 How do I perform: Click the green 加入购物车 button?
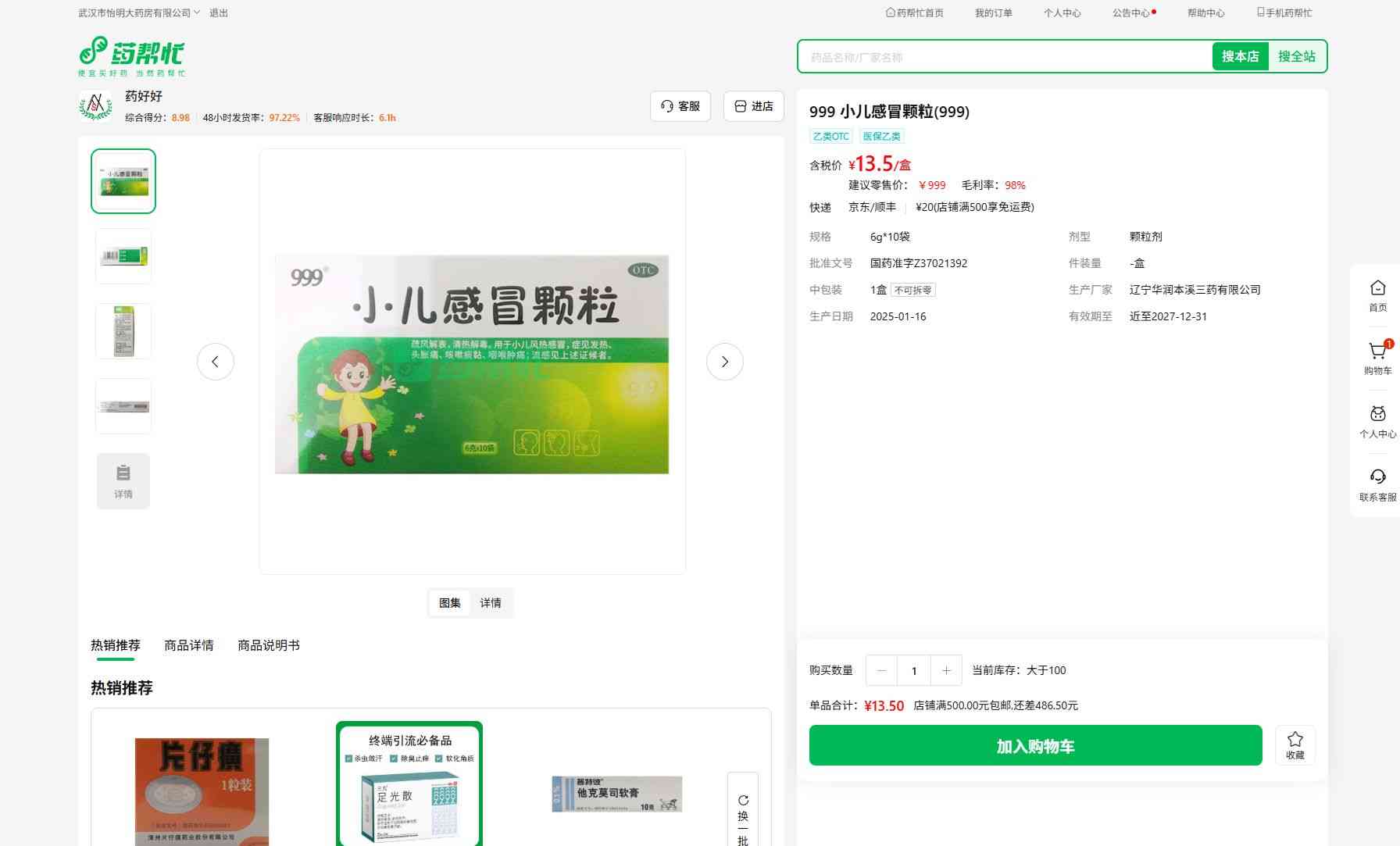click(x=1035, y=746)
